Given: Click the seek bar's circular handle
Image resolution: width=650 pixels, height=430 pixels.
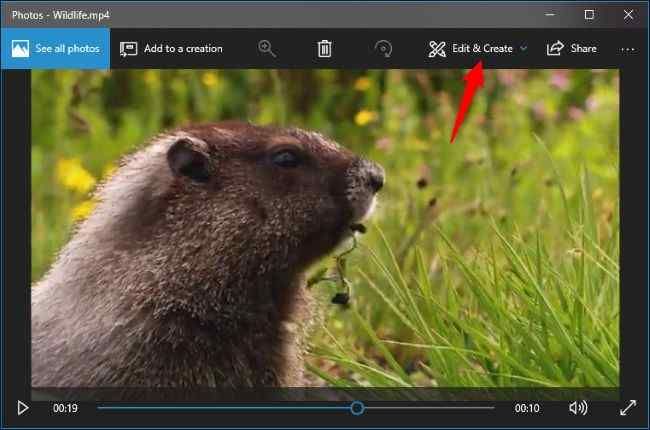Looking at the screenshot, I should point(357,408).
